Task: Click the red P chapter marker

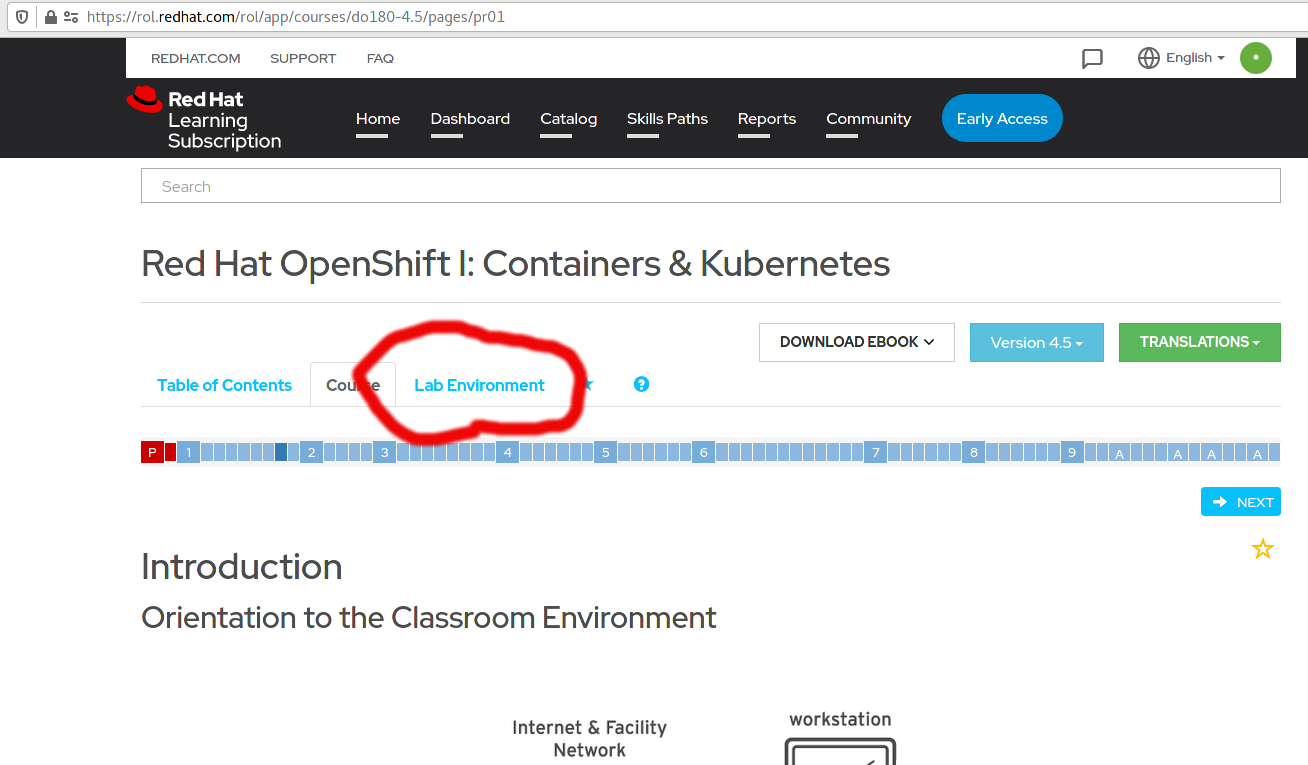Action: [151, 452]
